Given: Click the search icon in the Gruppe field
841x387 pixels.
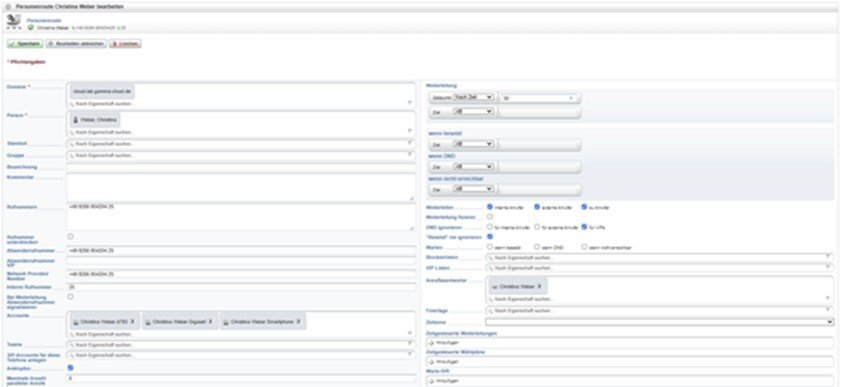Looking at the screenshot, I should pos(71,155).
